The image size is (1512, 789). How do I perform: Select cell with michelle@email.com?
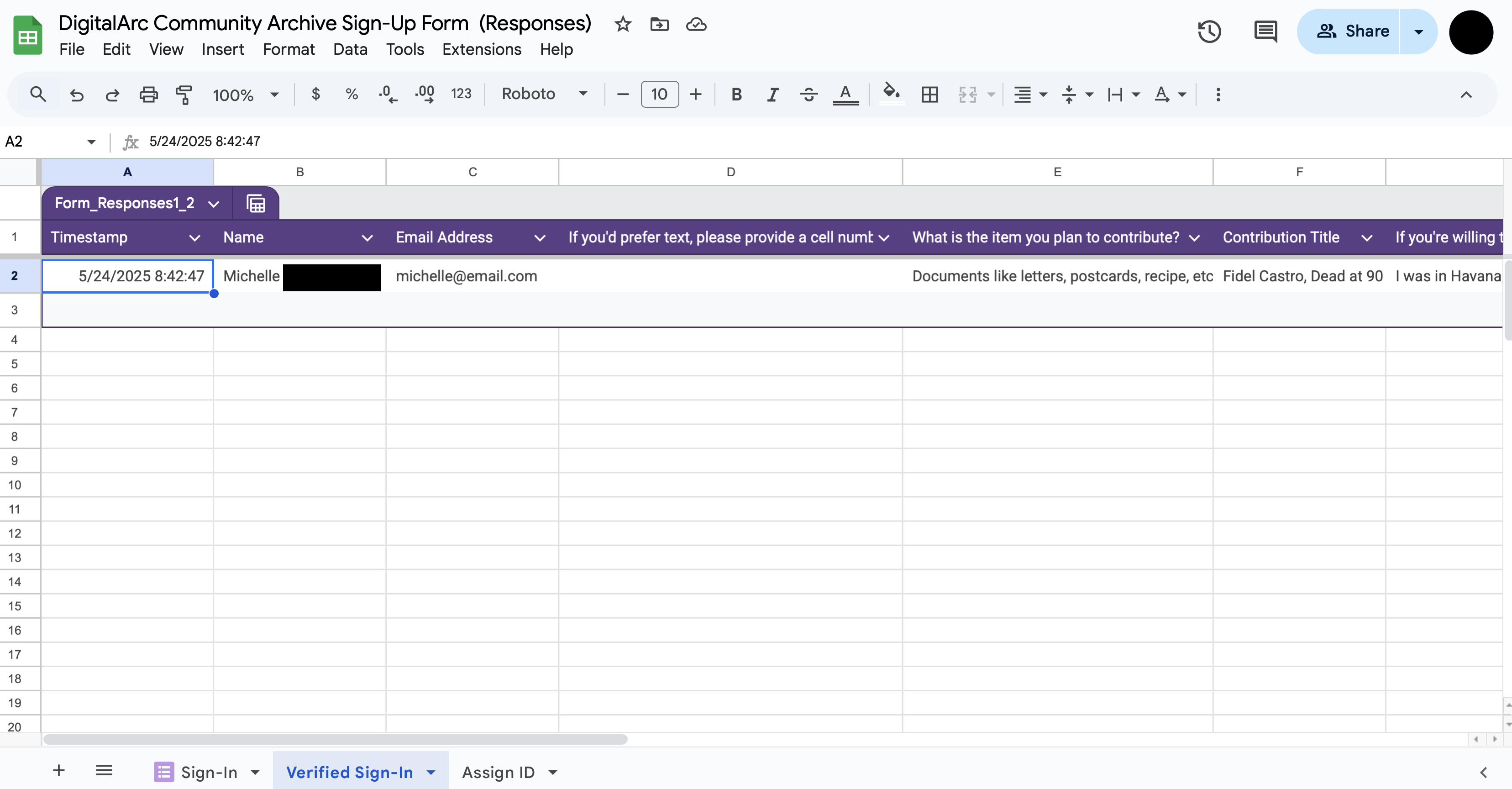[x=472, y=276]
